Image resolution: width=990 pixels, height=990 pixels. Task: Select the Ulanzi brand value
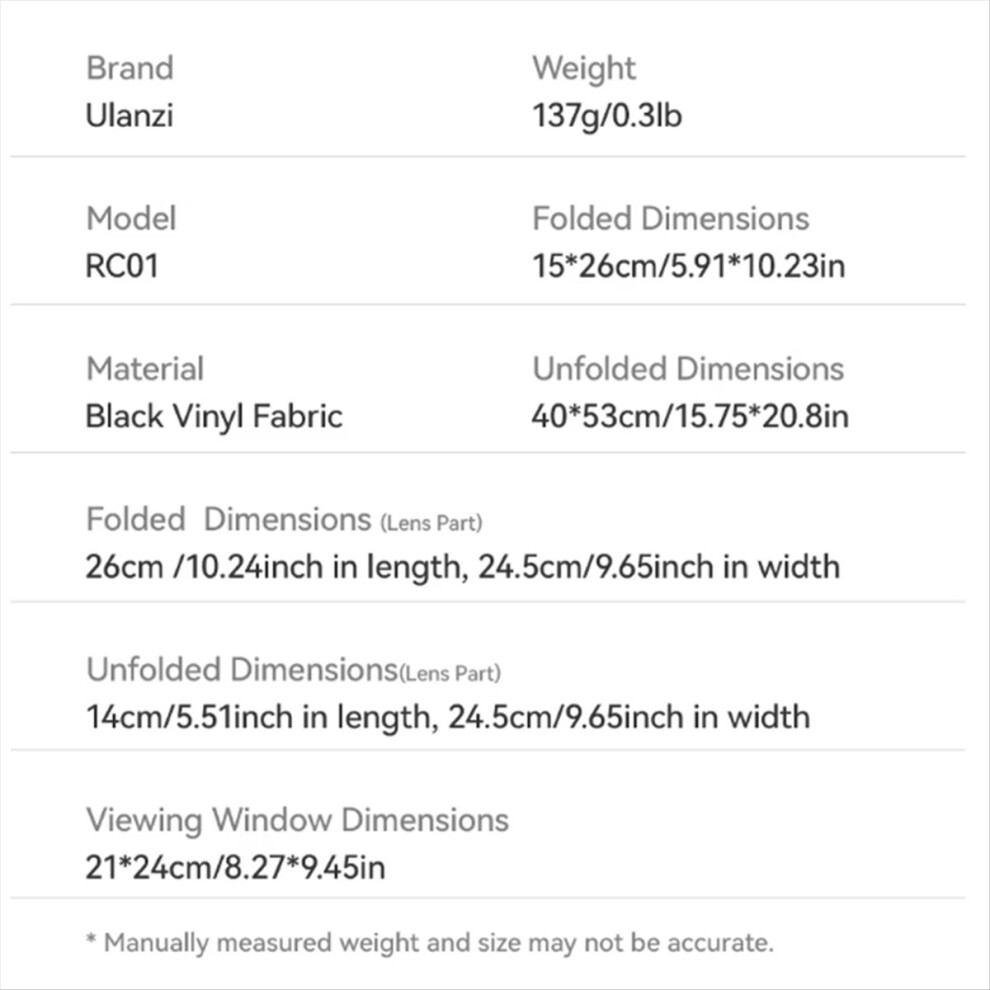pyautogui.click(x=129, y=116)
